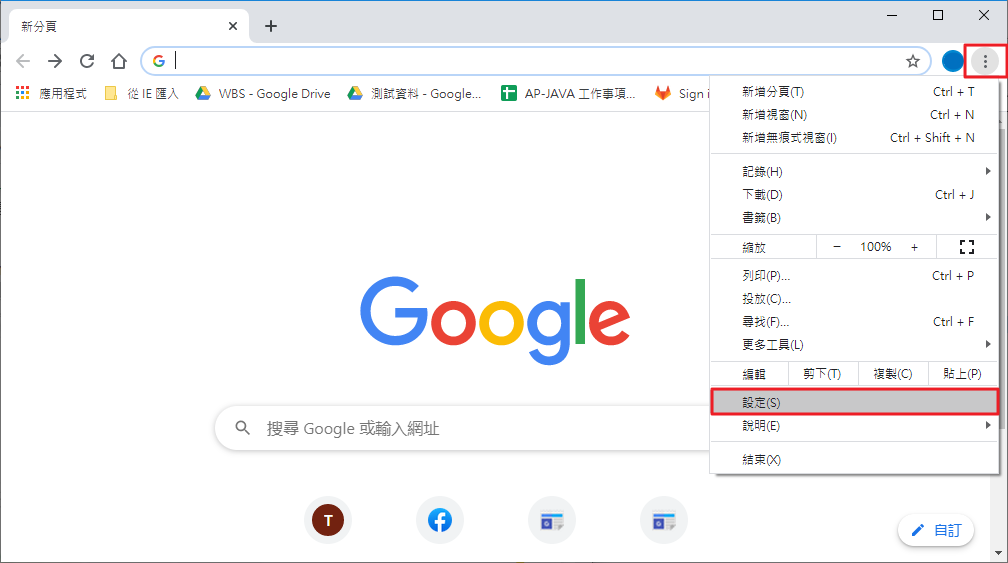Go to the home page icon
Screen dimensions: 1008x563
coord(119,61)
